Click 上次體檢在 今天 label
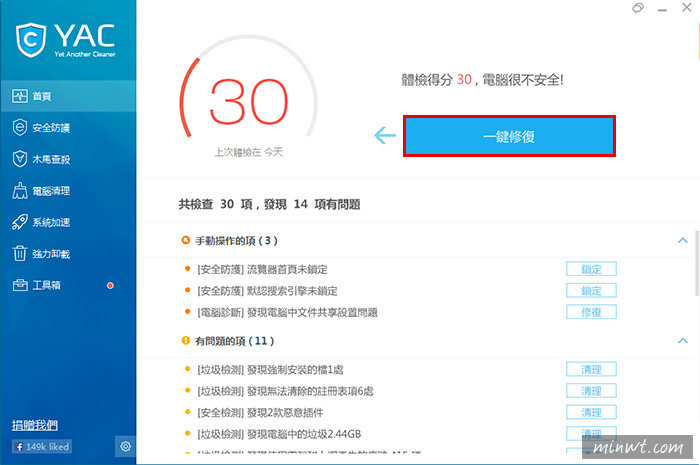The image size is (700, 465). pos(249,152)
